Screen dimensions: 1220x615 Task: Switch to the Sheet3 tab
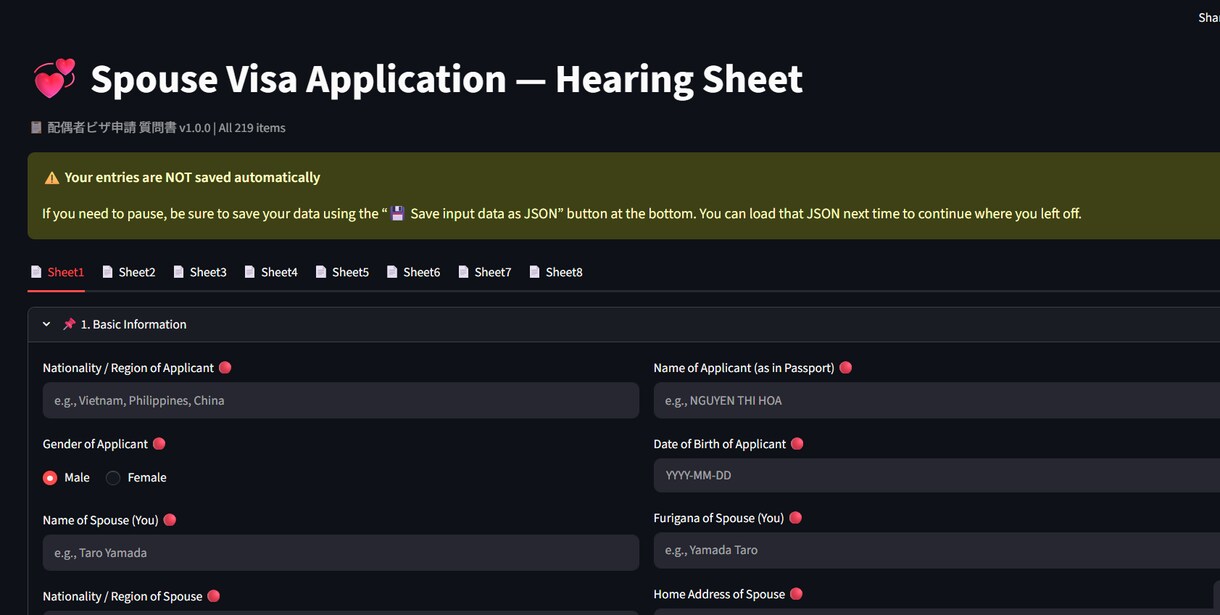coord(200,272)
